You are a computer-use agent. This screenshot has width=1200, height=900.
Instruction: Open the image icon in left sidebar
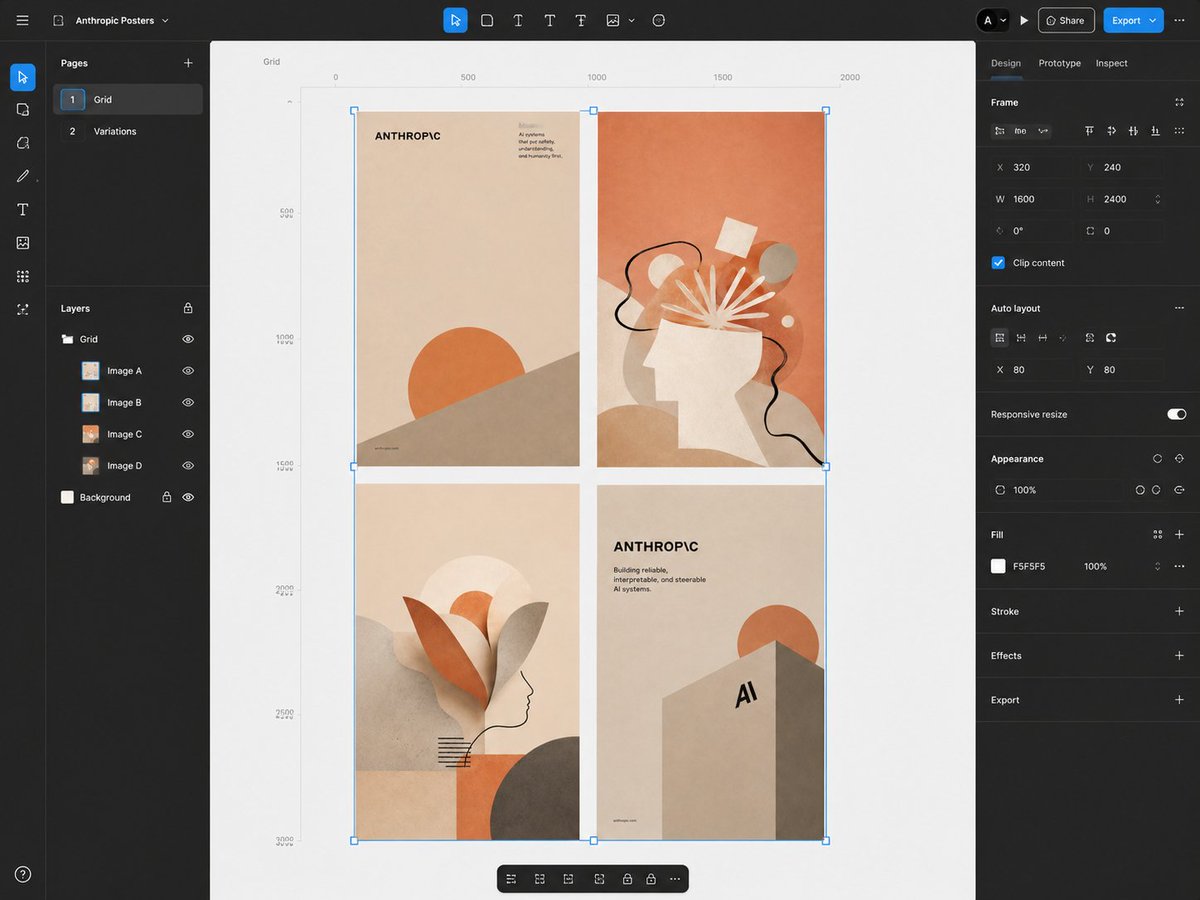tap(23, 243)
